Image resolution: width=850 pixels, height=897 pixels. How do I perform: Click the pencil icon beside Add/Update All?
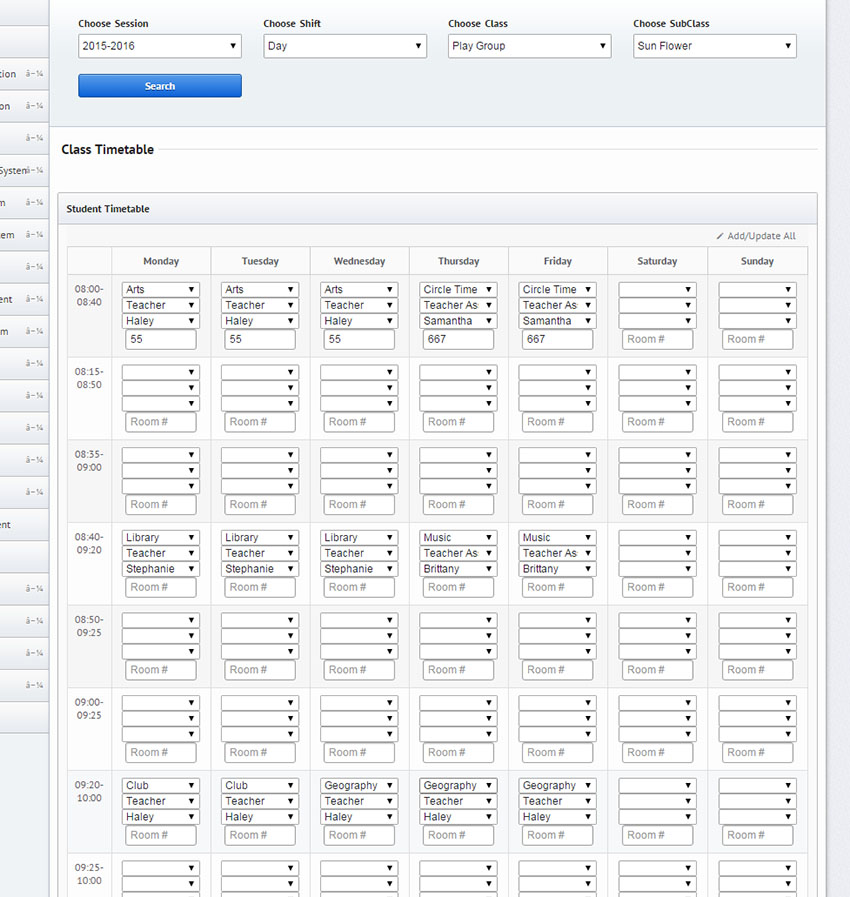tap(720, 236)
